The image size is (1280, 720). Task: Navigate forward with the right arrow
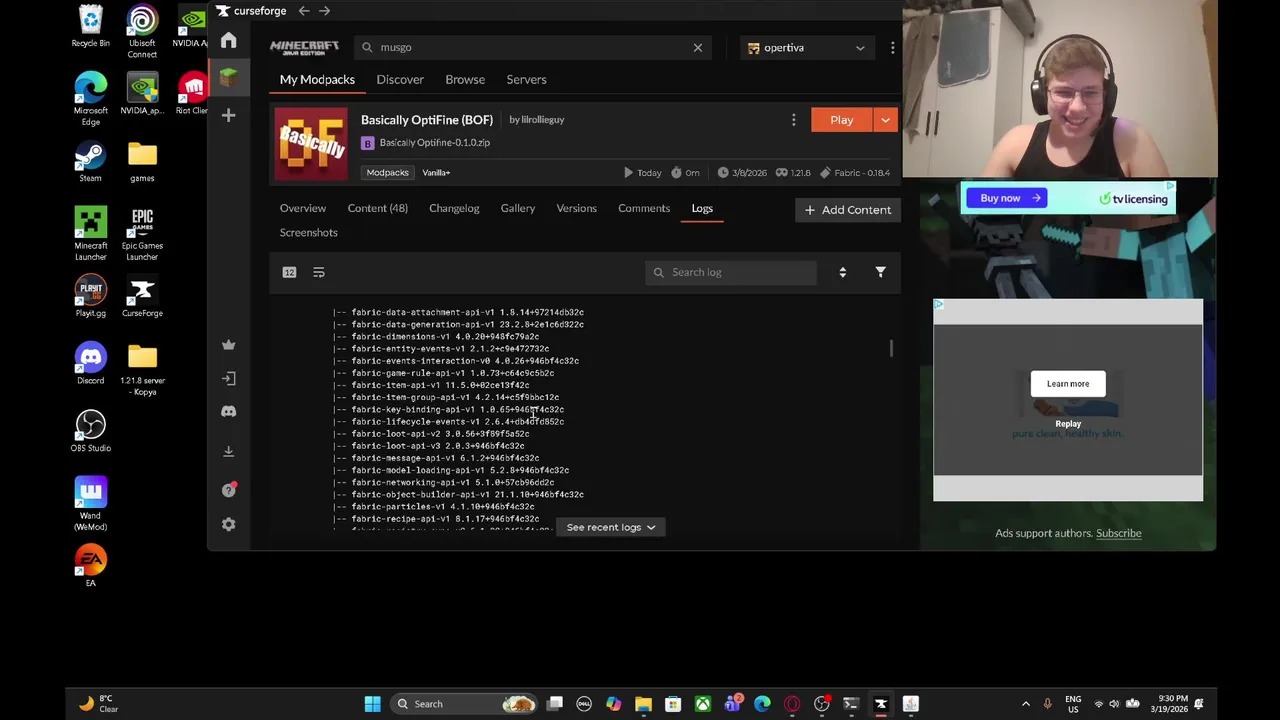coord(324,11)
